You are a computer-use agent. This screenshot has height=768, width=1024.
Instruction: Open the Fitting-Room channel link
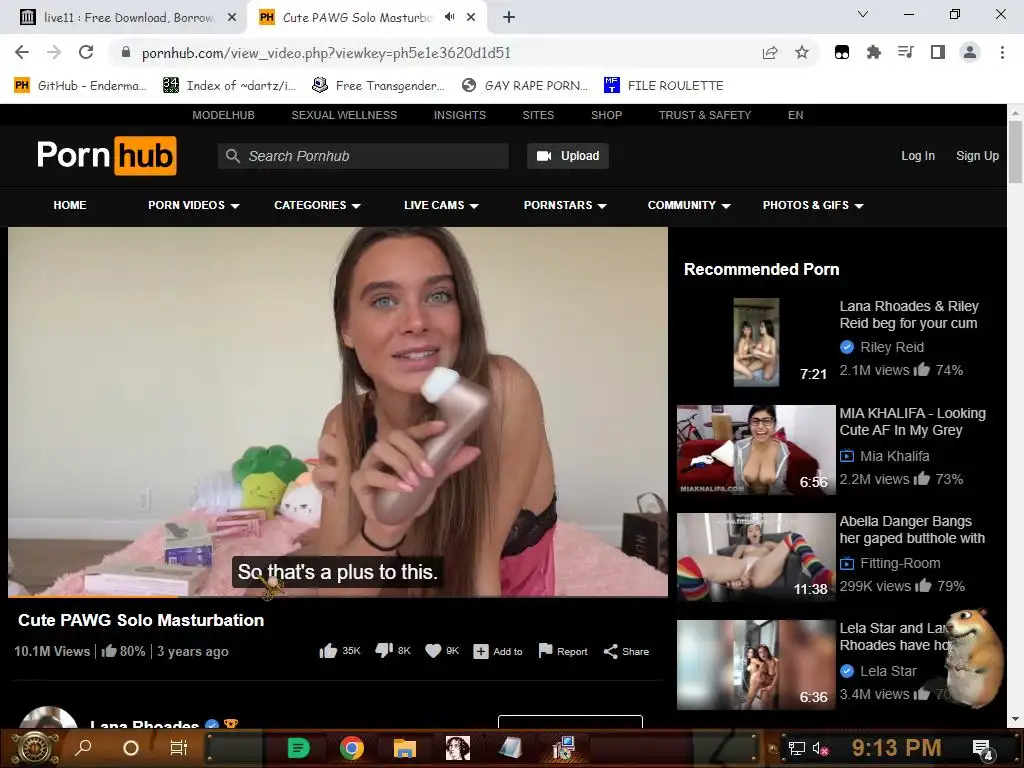[900, 564]
